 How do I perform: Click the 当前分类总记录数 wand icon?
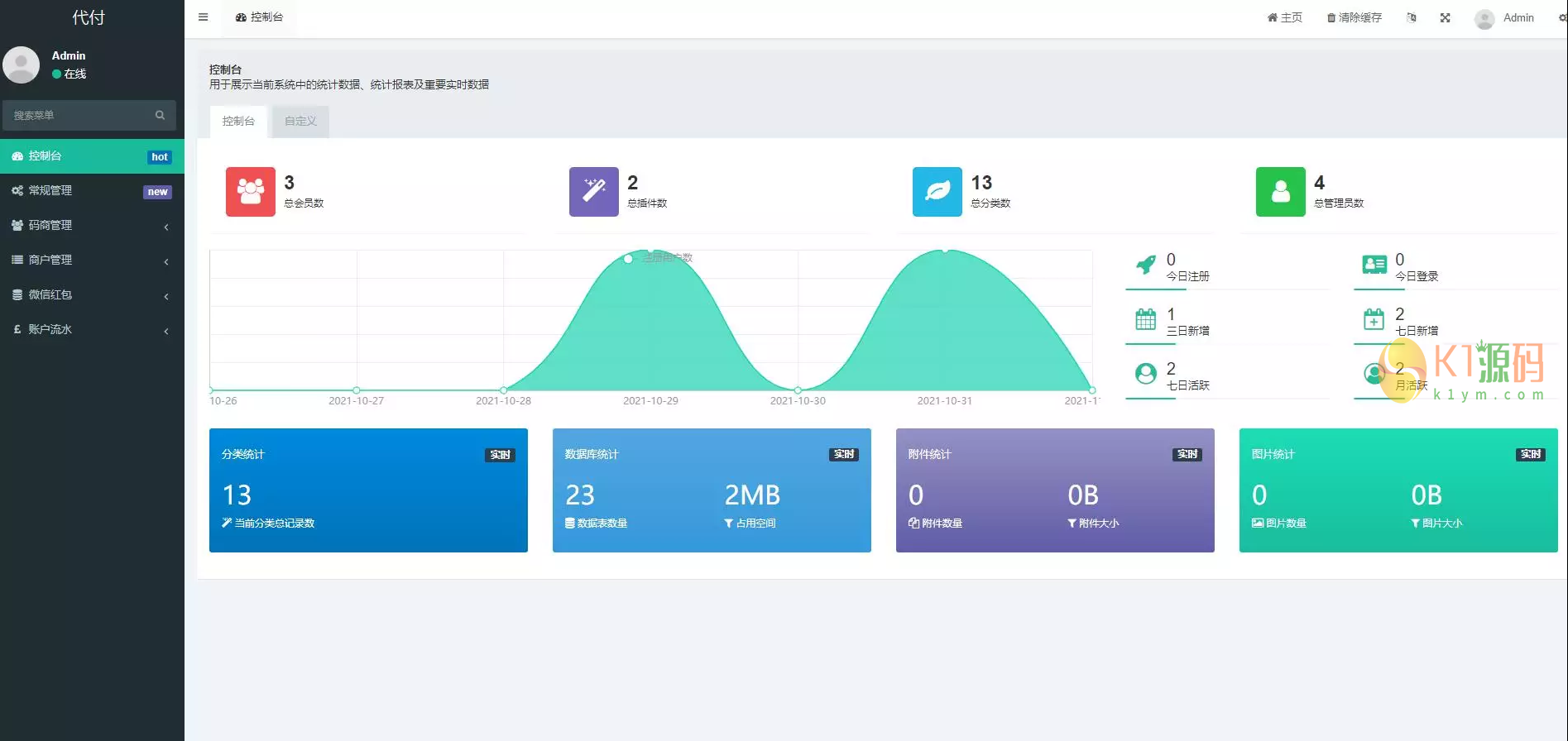pyautogui.click(x=227, y=523)
